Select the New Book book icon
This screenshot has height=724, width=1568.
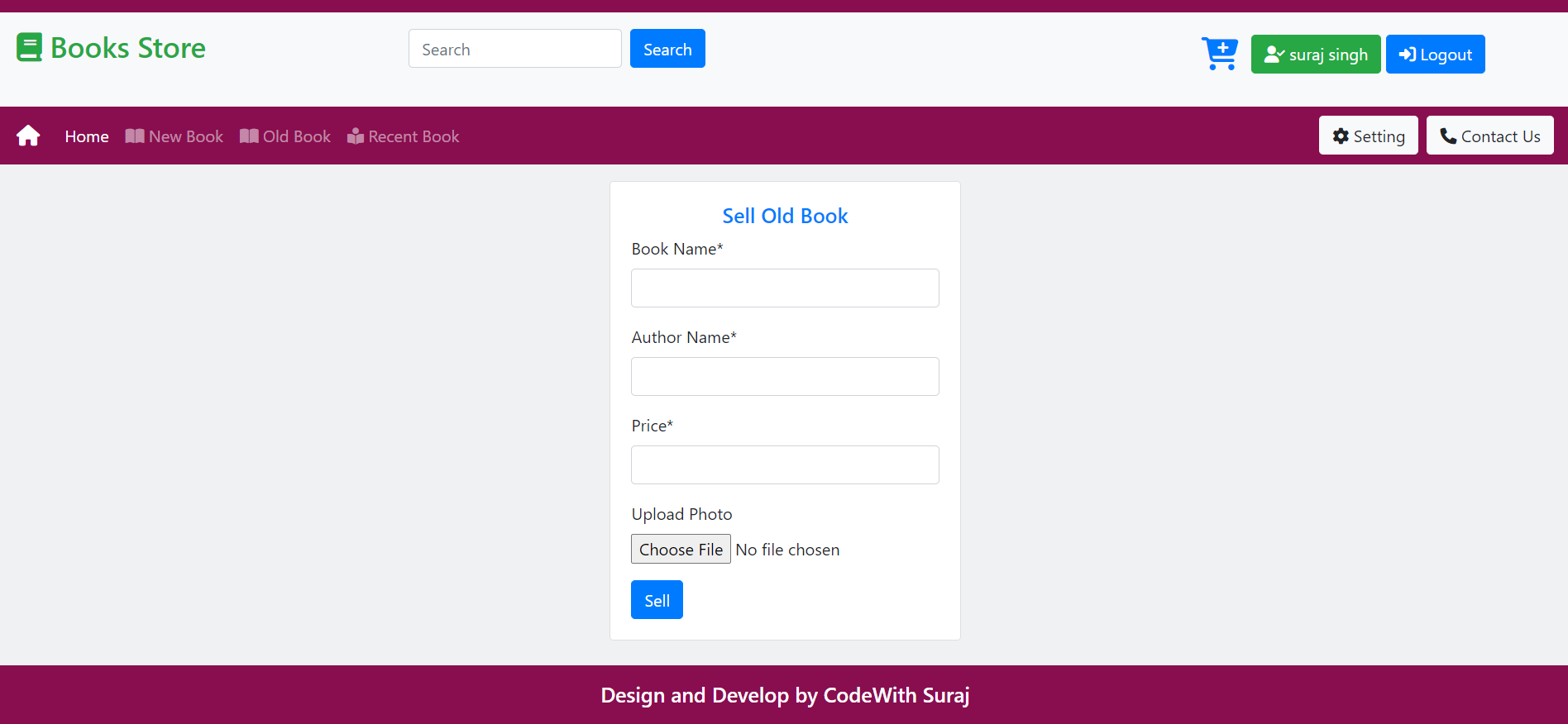coord(134,136)
